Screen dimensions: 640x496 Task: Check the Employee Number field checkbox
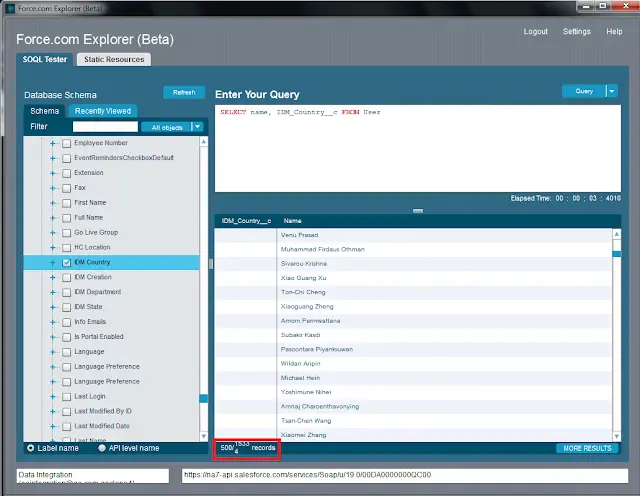pos(67,143)
